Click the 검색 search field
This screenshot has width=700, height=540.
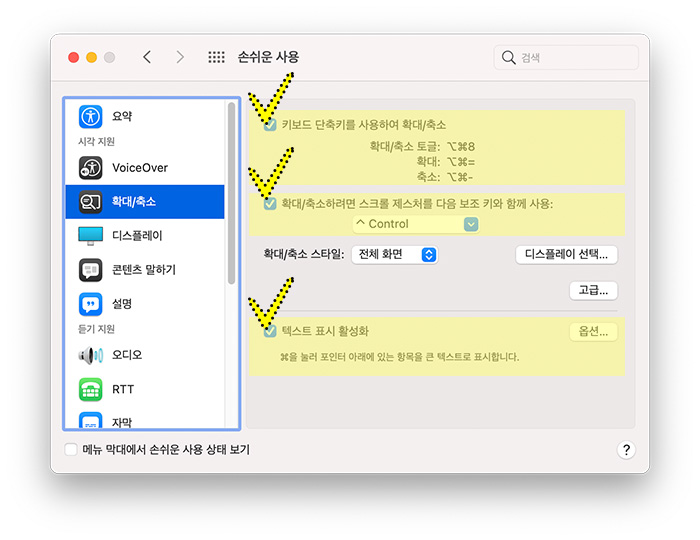(x=566, y=58)
